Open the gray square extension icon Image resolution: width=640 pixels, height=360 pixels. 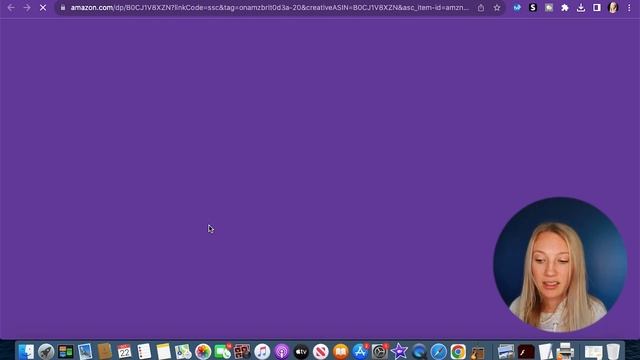(x=549, y=7)
